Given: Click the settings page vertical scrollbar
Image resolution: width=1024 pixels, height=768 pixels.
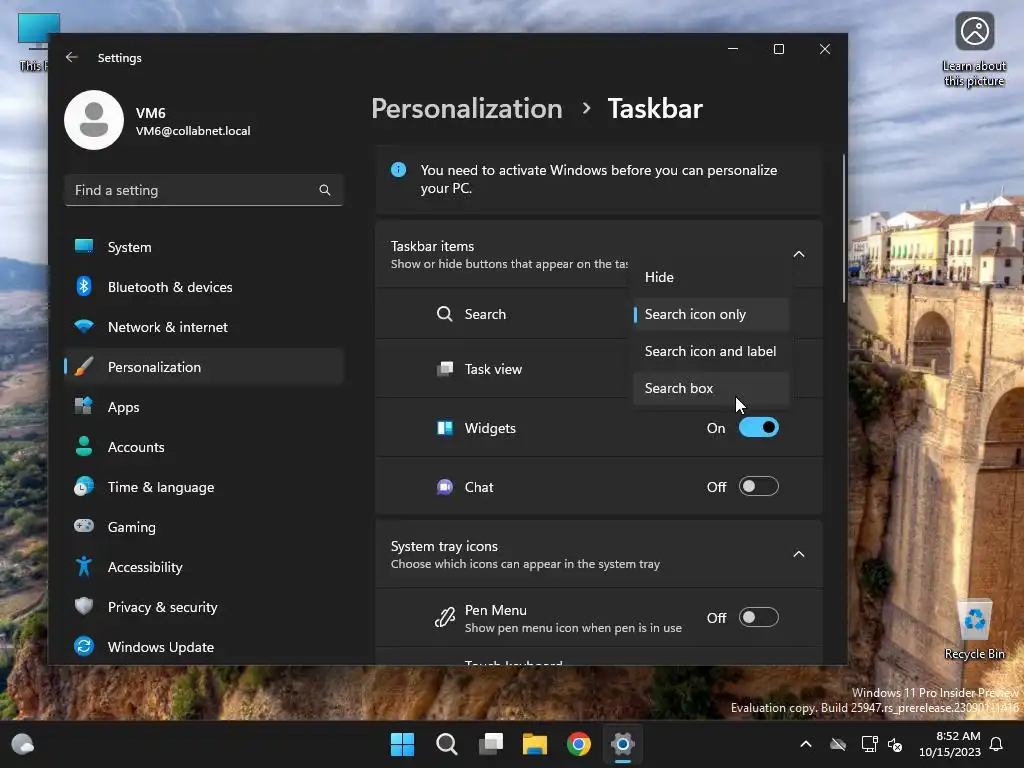Looking at the screenshot, I should coord(844,229).
